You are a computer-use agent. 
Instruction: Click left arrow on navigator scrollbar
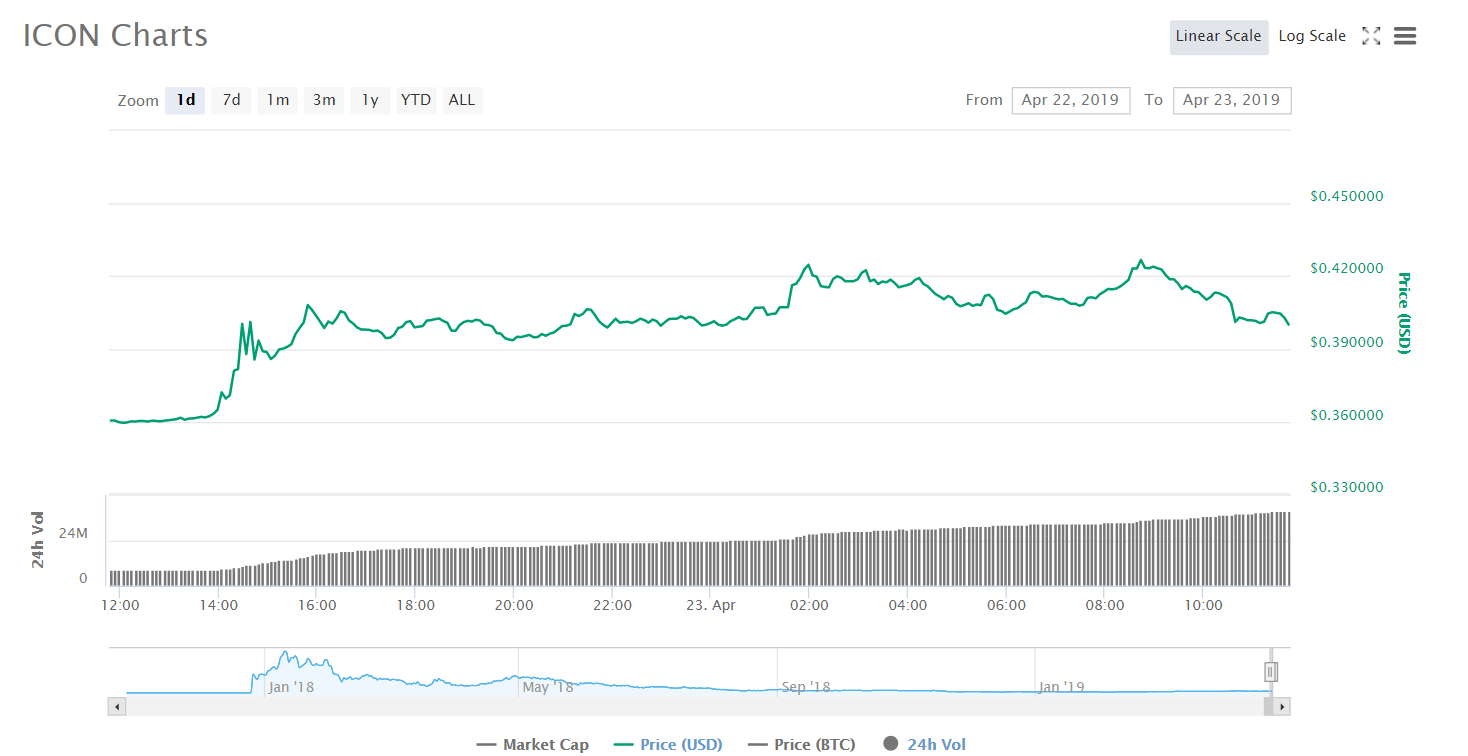[116, 707]
